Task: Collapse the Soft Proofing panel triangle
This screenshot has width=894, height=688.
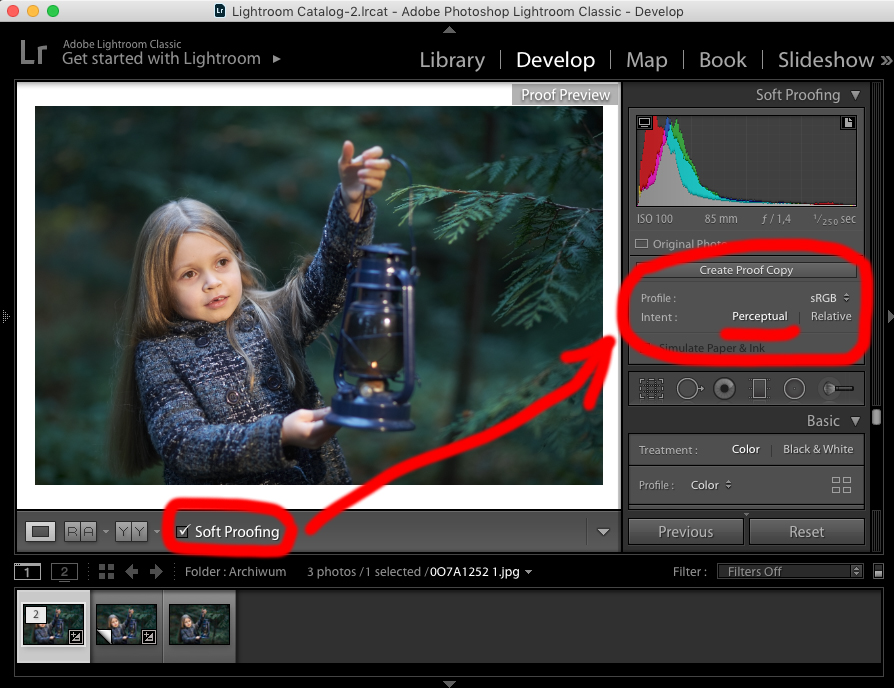Action: point(855,95)
